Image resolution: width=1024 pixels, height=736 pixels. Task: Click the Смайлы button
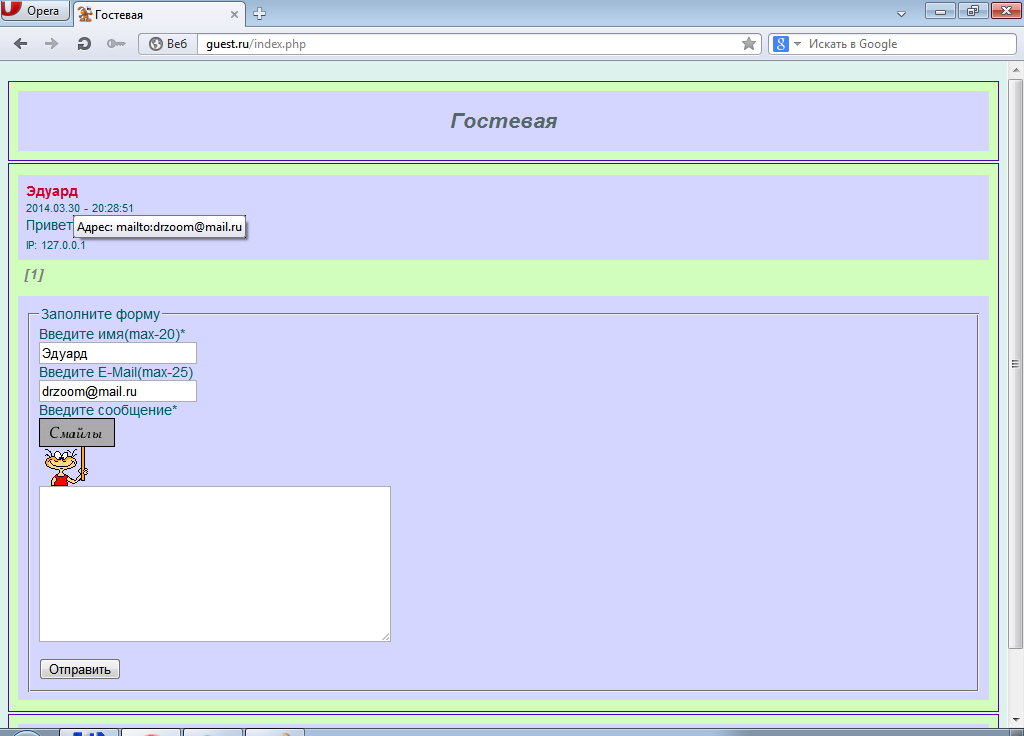click(76, 433)
